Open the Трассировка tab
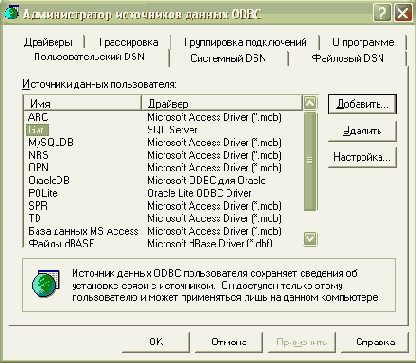416x363 pixels. click(128, 43)
